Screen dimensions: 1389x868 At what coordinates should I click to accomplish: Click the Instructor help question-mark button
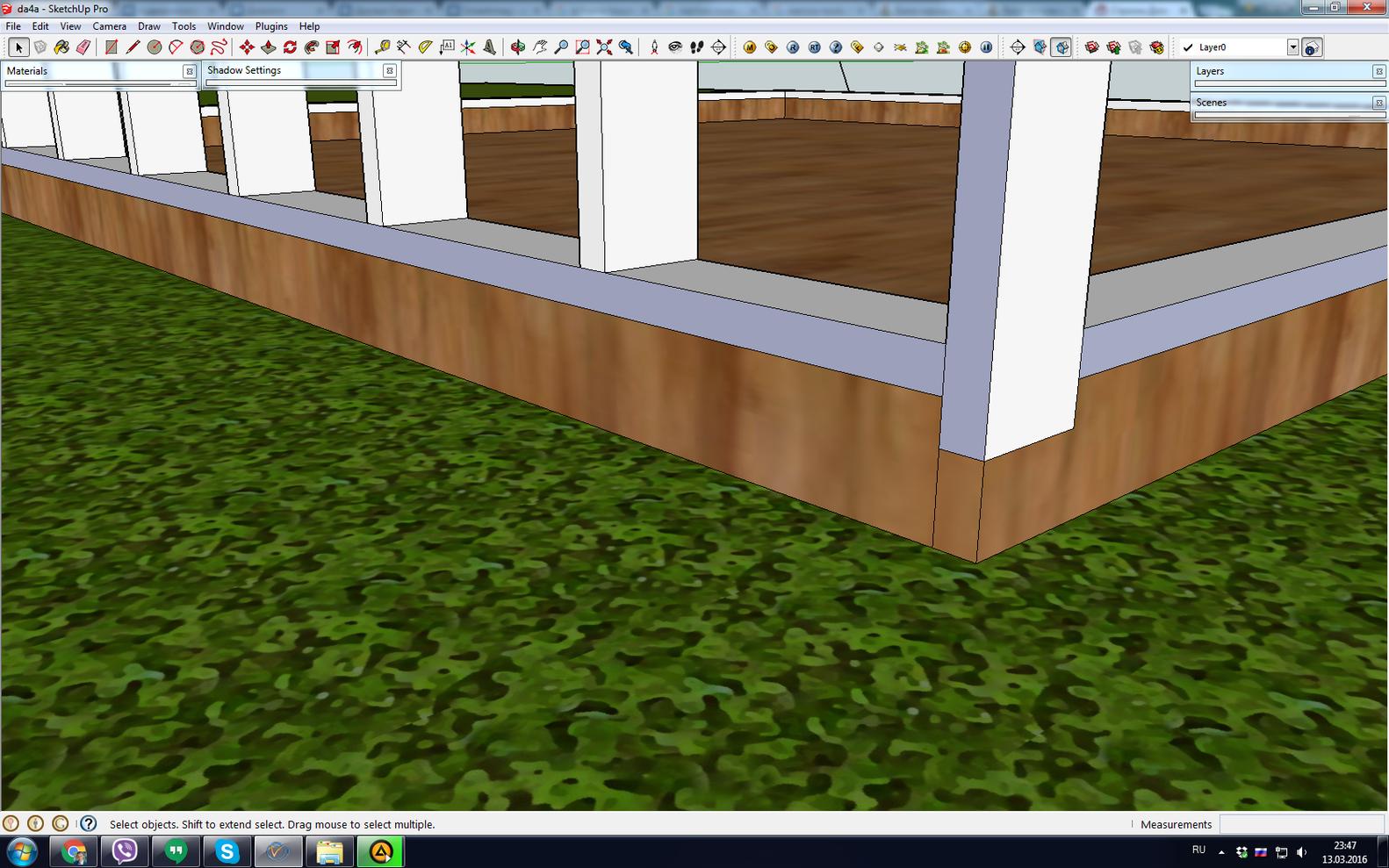(x=89, y=824)
